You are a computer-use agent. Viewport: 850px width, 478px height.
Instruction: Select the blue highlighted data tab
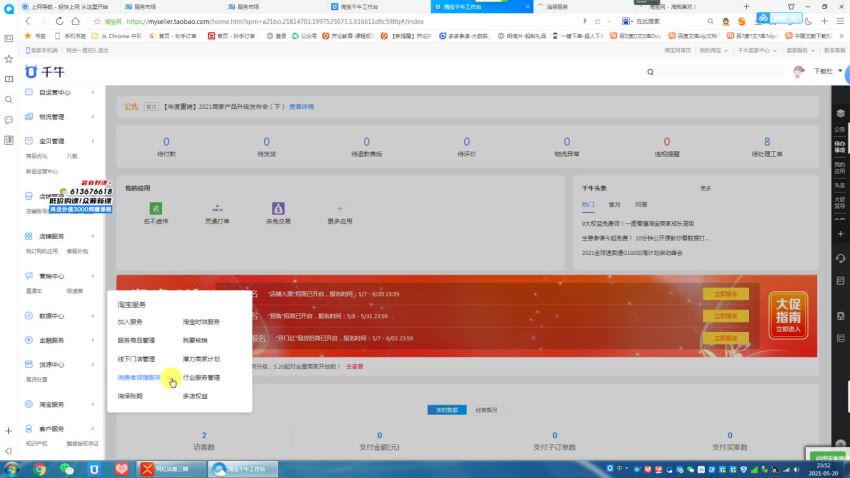coord(447,410)
